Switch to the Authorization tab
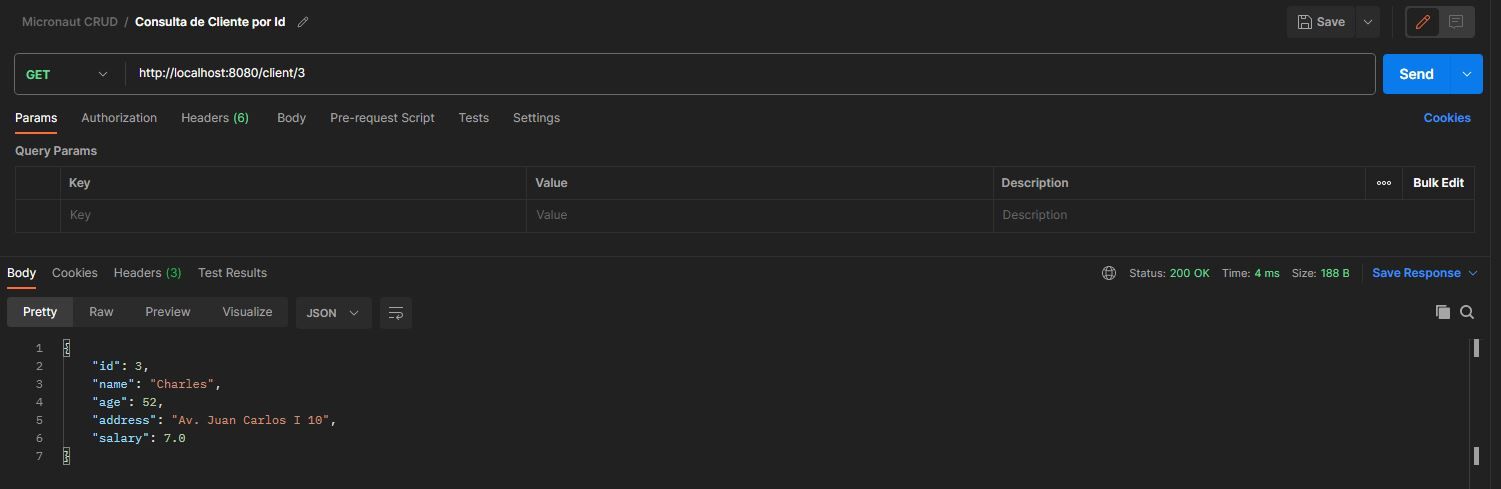Screen dimensions: 1501x489 [119, 118]
